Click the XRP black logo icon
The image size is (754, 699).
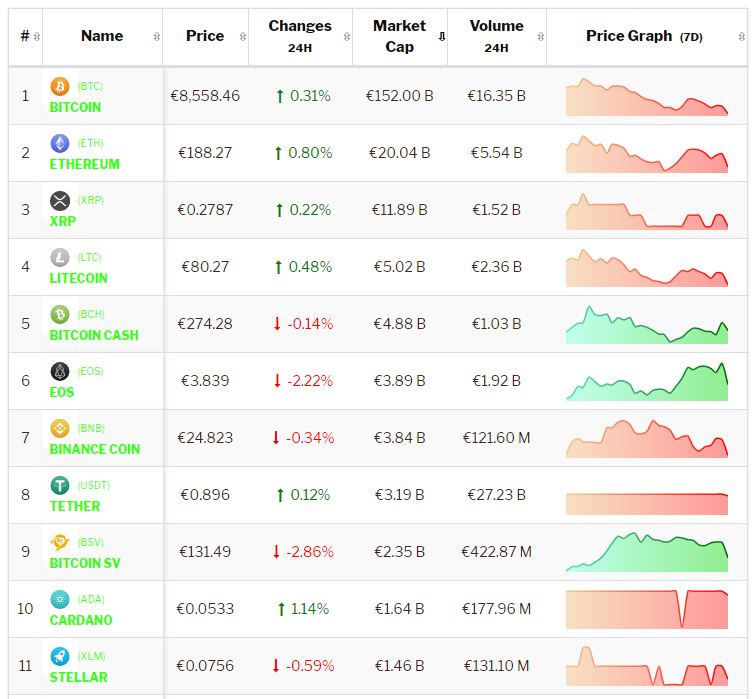pos(60,201)
